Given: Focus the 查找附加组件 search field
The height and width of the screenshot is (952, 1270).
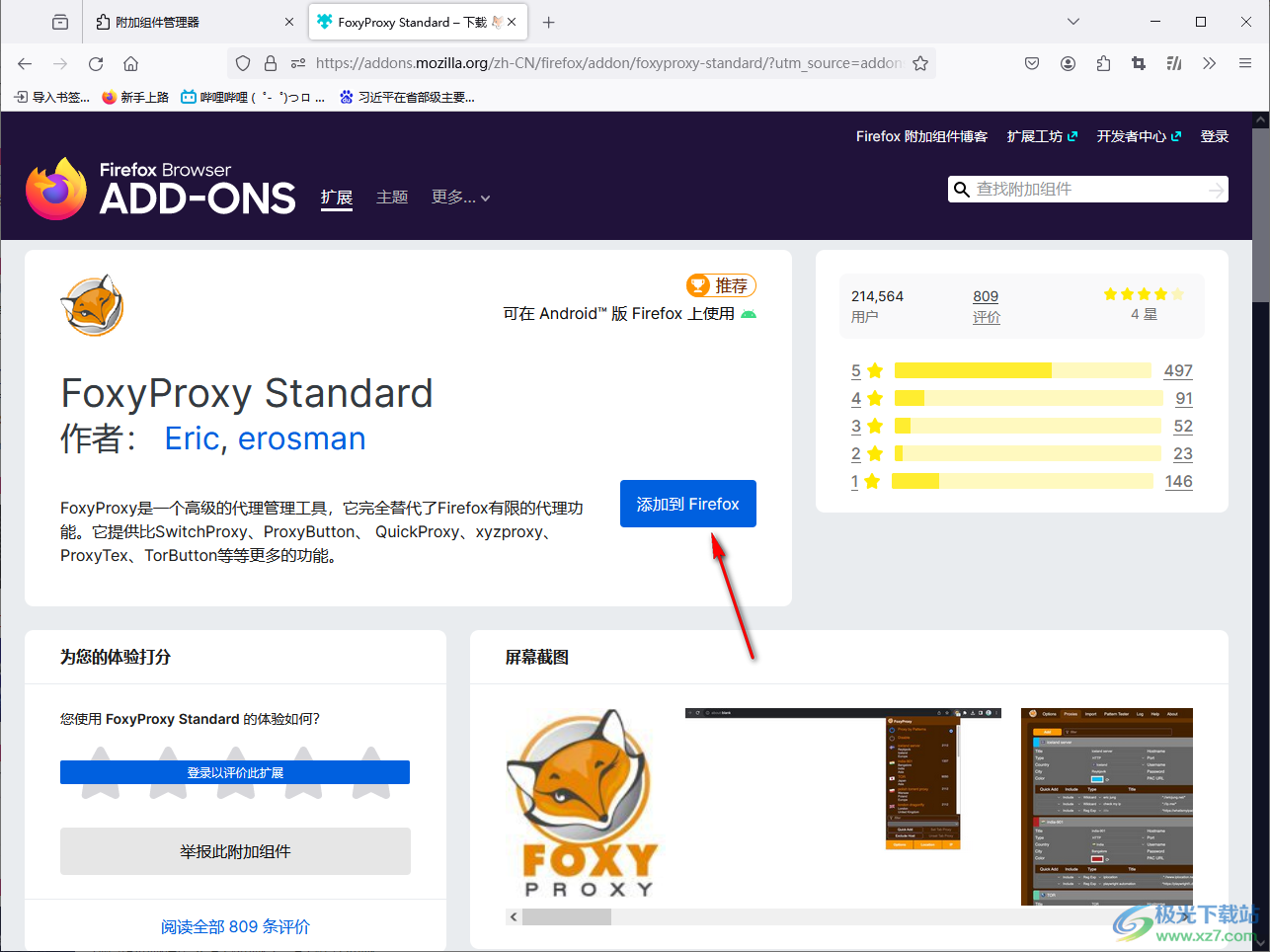Looking at the screenshot, I should click(1088, 190).
